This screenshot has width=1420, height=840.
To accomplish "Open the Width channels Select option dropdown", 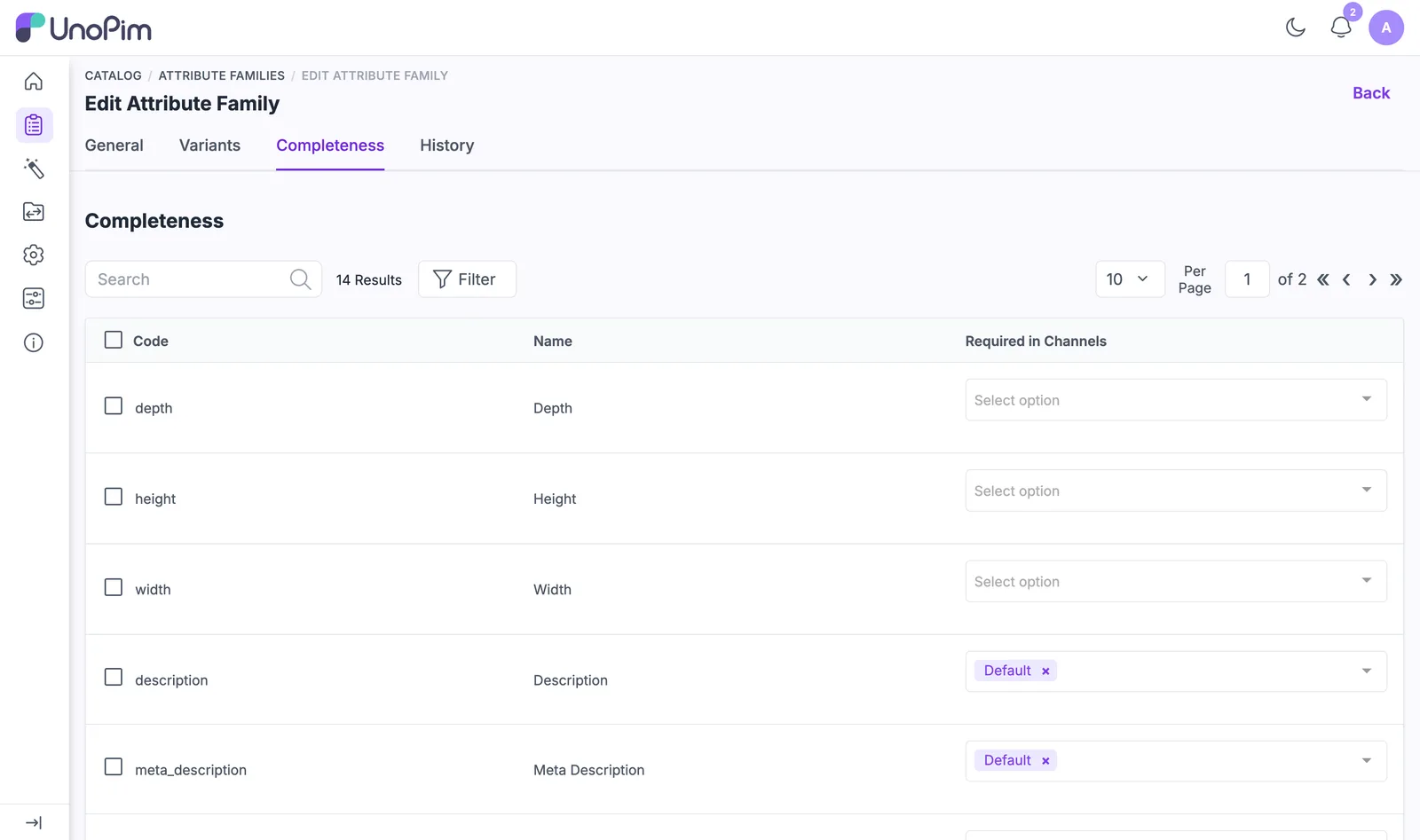I will tap(1176, 581).
